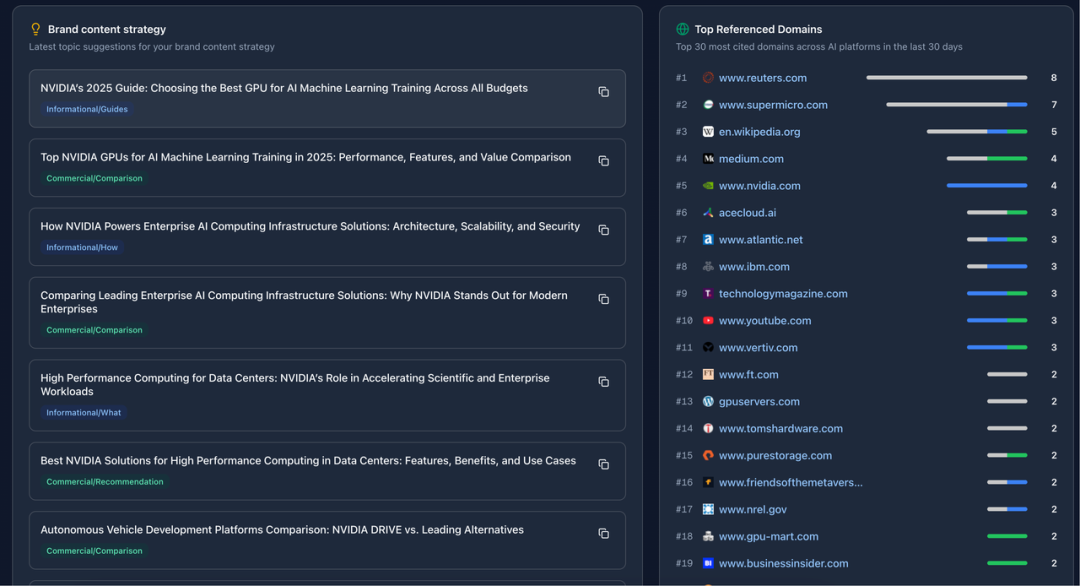Click the Vertiv favicon

(x=708, y=347)
